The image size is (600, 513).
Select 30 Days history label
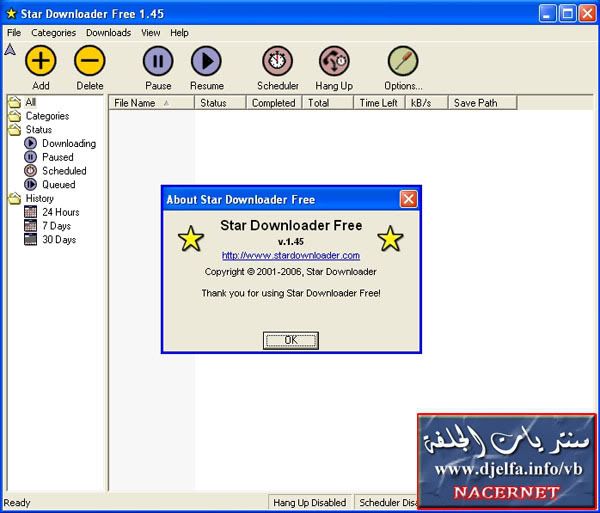coord(59,239)
